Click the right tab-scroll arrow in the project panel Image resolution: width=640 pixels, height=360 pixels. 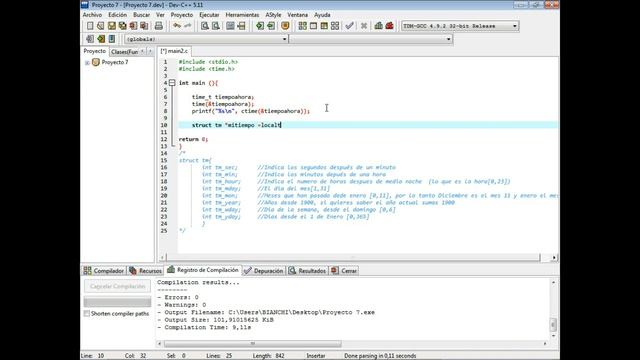(150, 51)
